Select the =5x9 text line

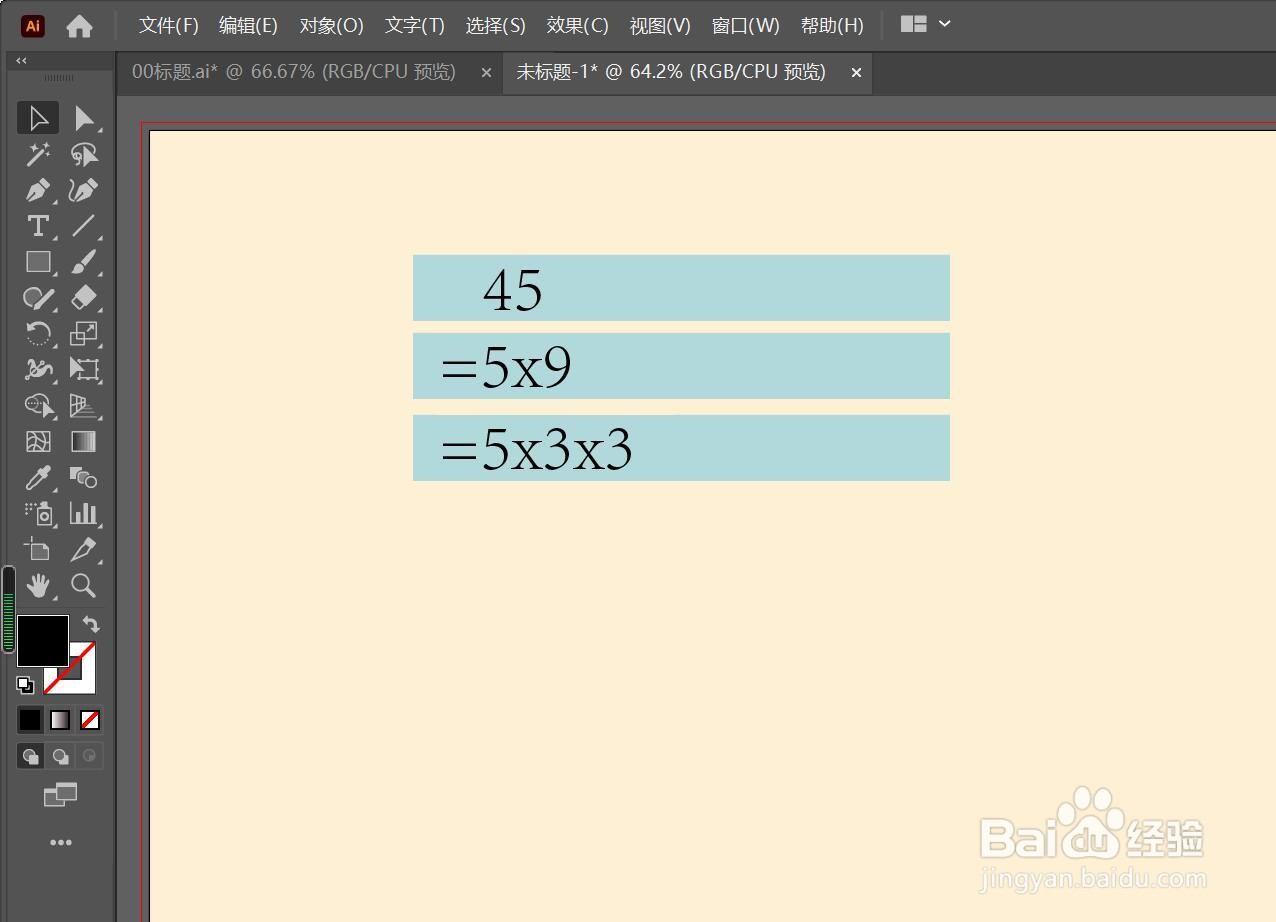(506, 368)
